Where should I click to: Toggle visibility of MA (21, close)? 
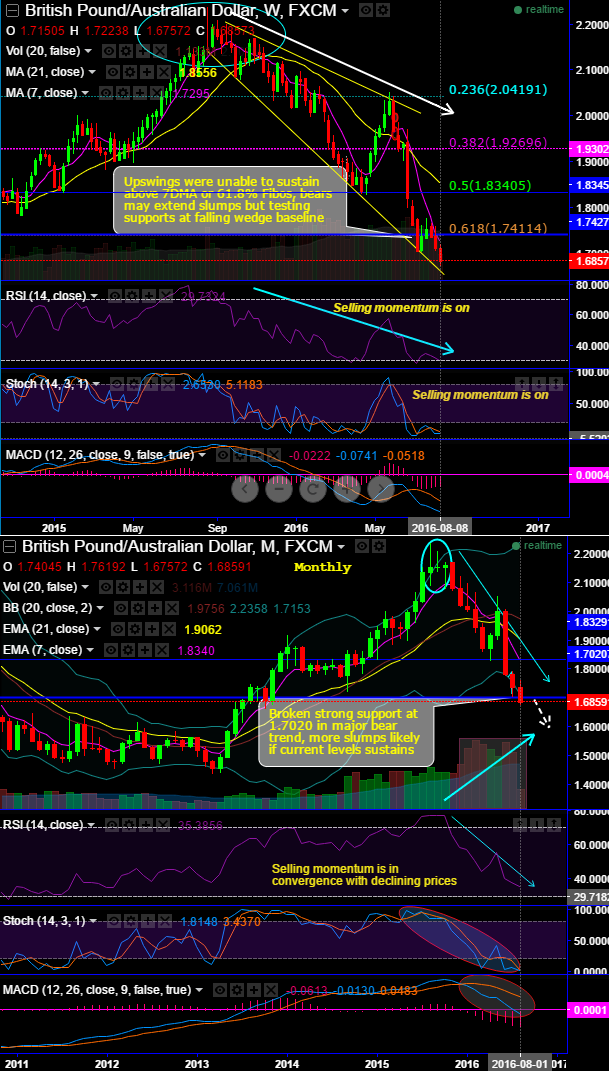click(x=113, y=72)
